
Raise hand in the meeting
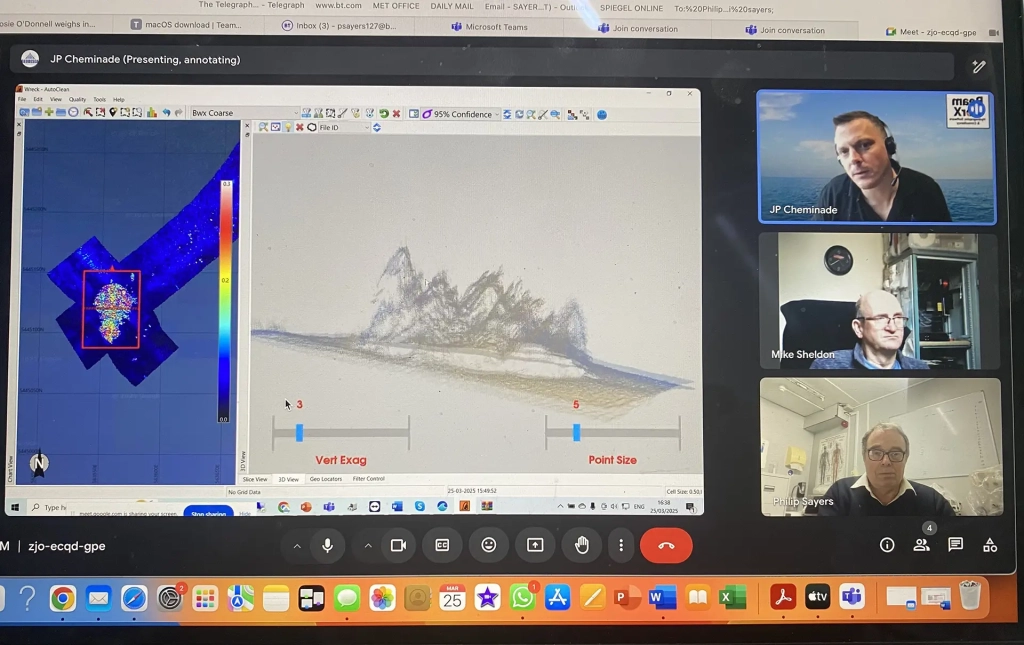coord(582,545)
